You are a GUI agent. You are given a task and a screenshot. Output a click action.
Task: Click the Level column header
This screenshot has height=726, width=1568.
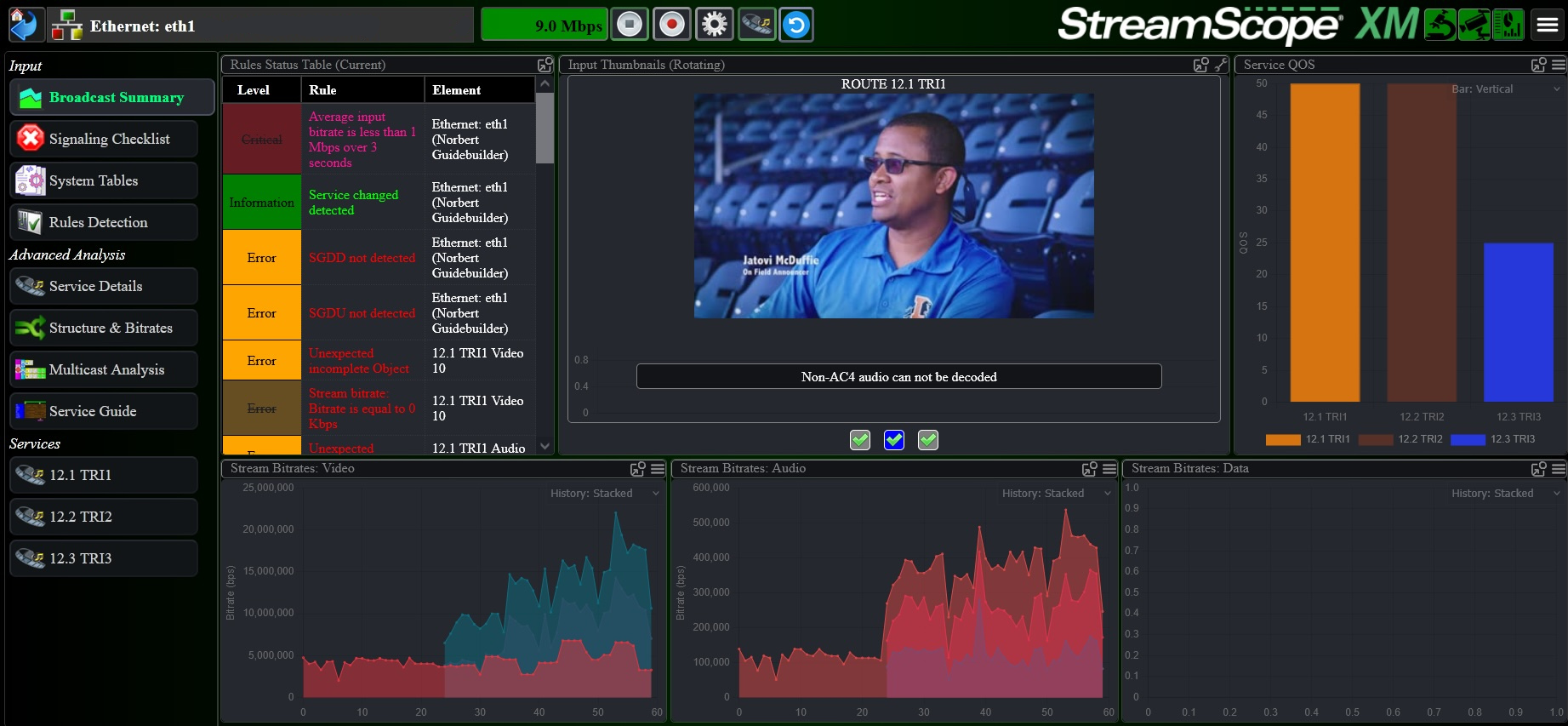(262, 89)
